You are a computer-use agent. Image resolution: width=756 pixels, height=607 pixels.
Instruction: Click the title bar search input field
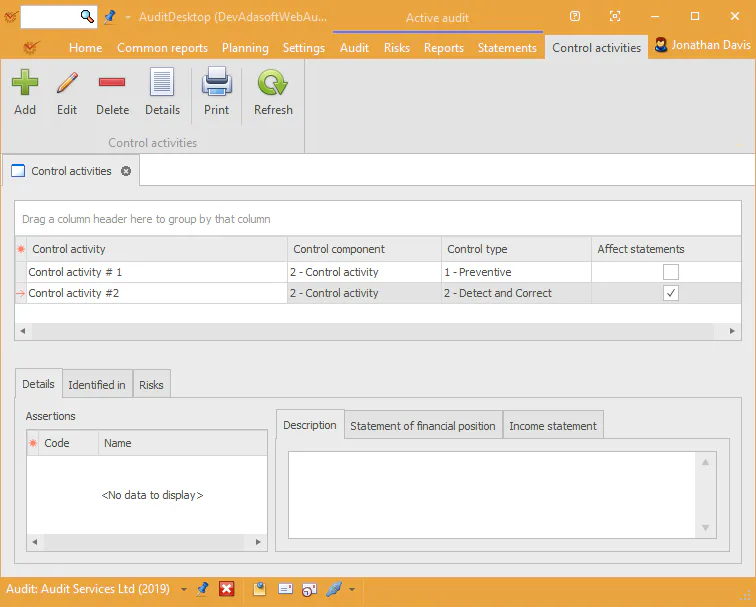pos(50,17)
